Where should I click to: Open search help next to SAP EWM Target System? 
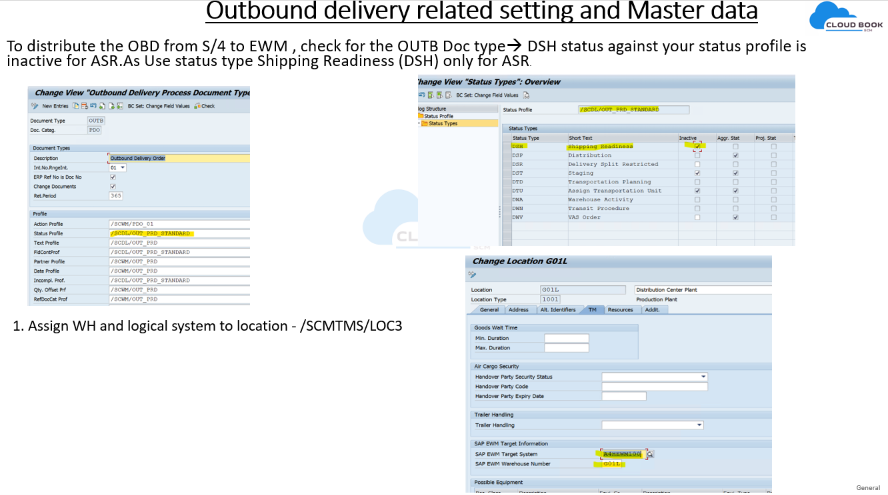tap(650, 454)
